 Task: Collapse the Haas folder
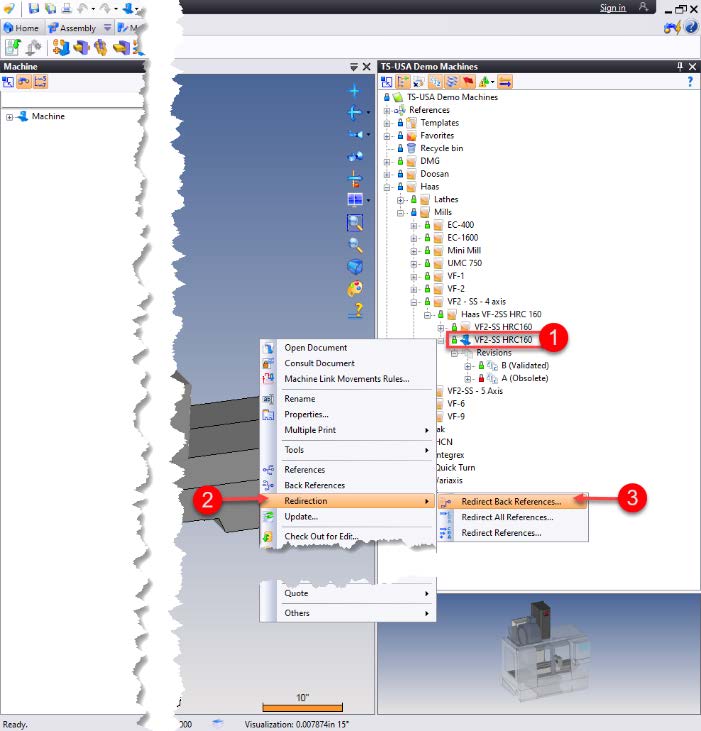387,187
